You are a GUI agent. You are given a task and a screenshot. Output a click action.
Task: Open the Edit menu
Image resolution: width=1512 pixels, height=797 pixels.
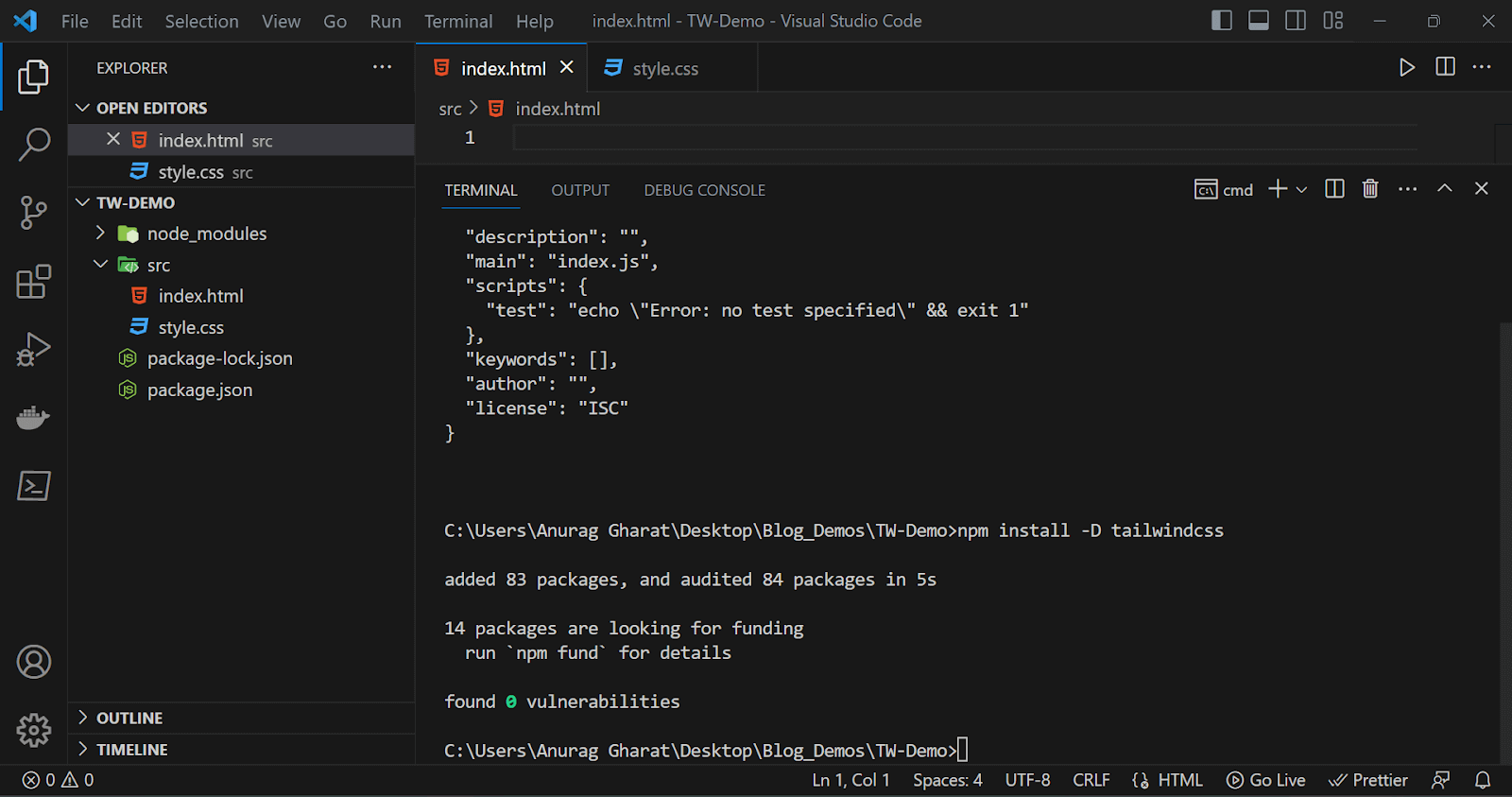127,21
